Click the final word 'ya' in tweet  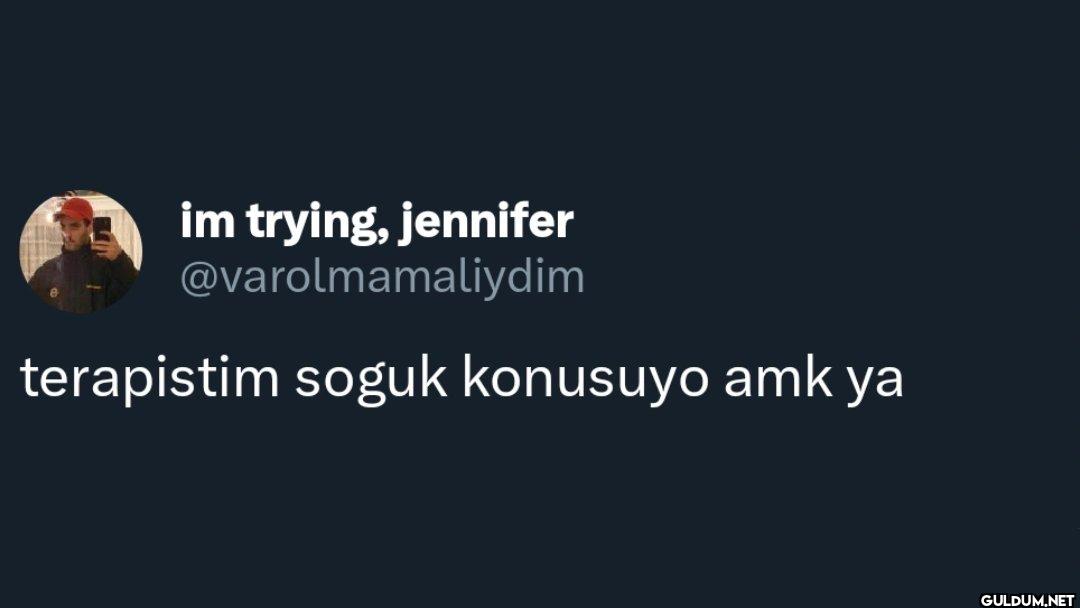click(x=875, y=383)
